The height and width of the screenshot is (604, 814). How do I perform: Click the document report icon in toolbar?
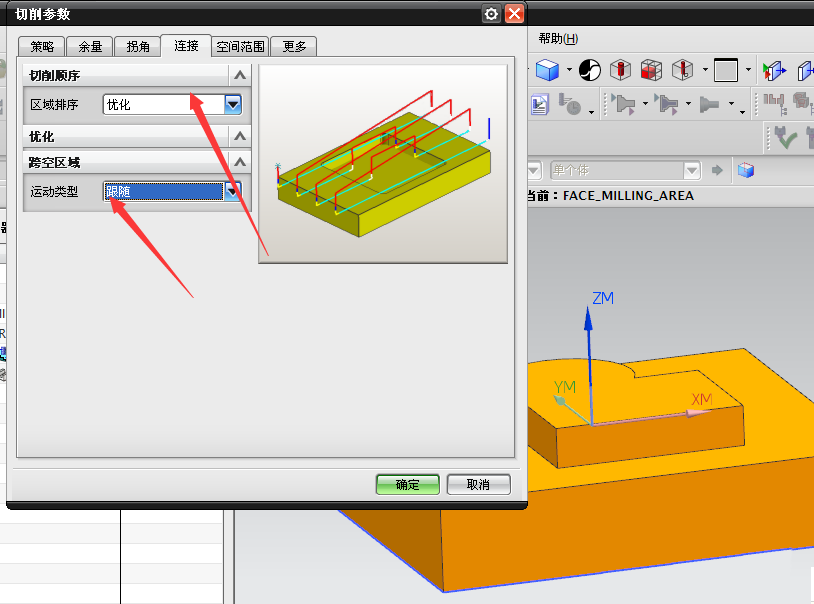click(540, 104)
